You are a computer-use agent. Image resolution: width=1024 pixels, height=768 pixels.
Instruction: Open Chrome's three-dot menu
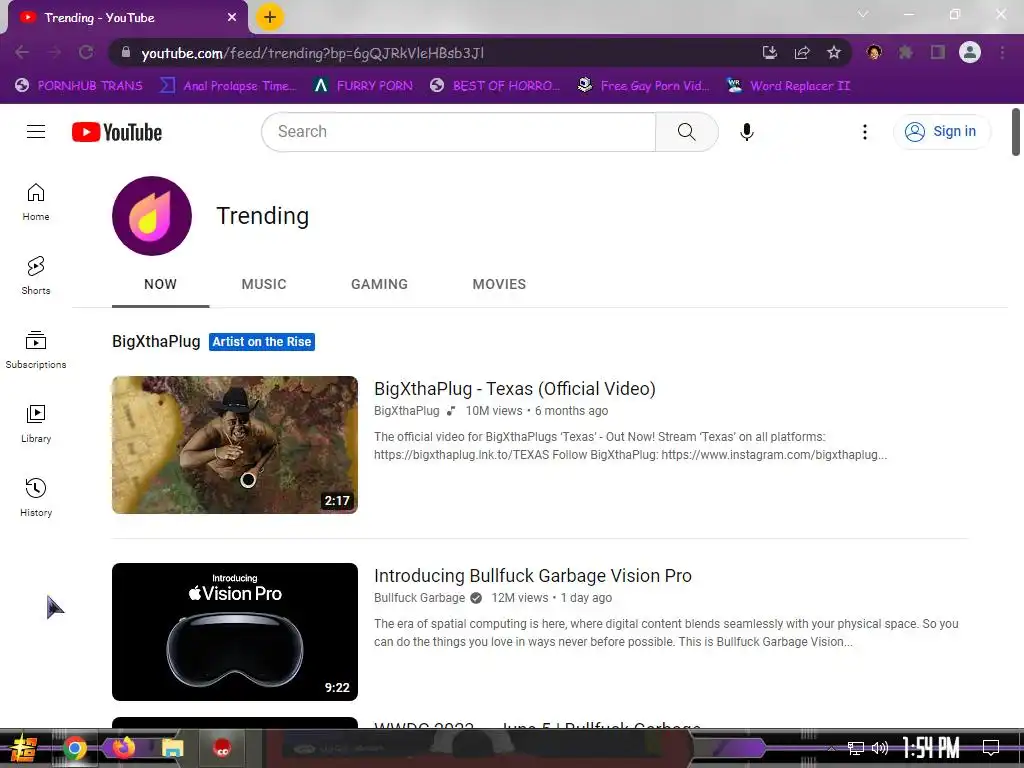[1002, 52]
